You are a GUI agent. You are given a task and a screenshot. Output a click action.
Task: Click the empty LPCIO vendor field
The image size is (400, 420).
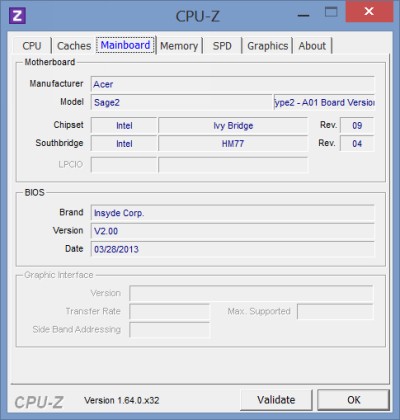coord(124,165)
